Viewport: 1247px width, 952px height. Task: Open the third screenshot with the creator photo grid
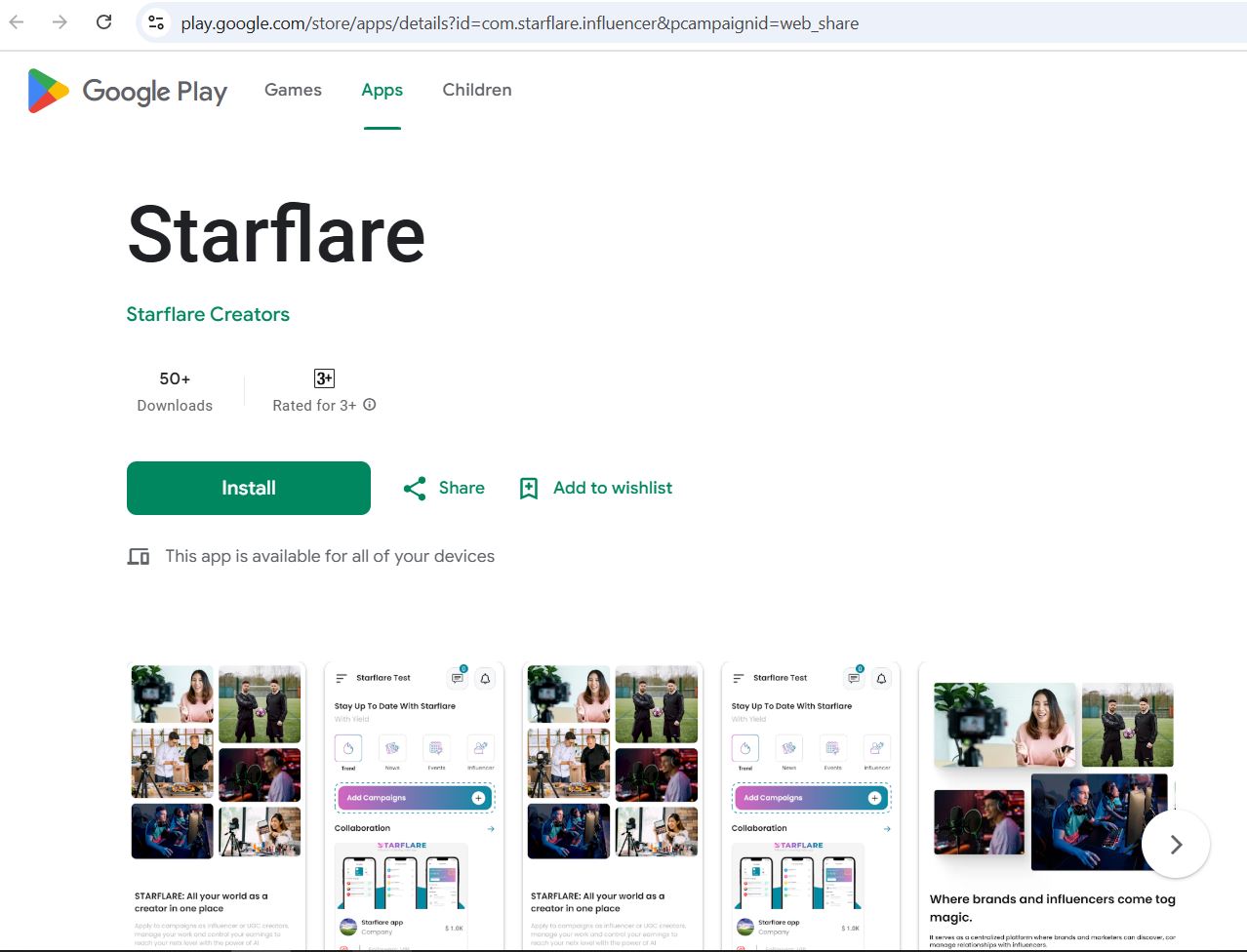(613, 807)
